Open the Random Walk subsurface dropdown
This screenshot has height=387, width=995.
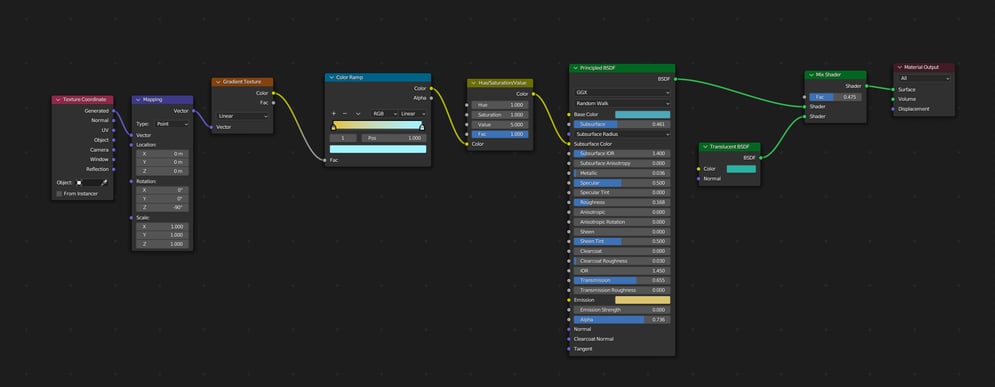pyautogui.click(x=622, y=103)
